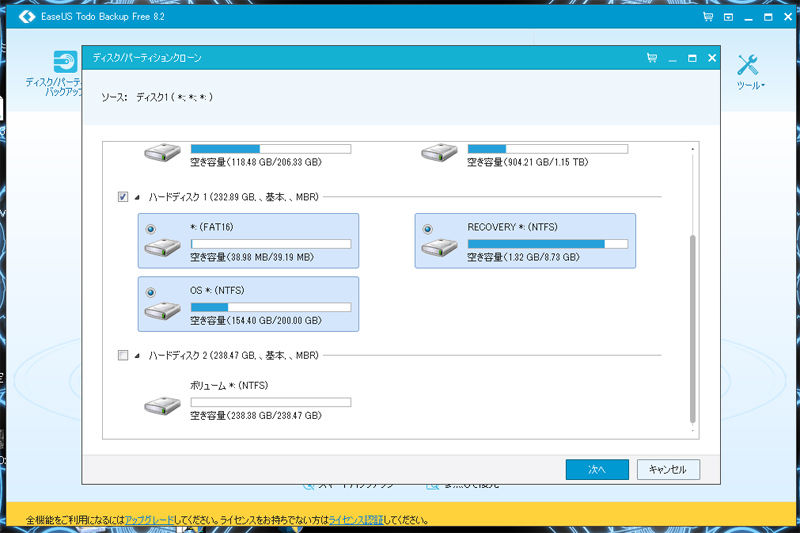The image size is (800, 533).
Task: Close the disk clone dialog
Action: point(712,58)
